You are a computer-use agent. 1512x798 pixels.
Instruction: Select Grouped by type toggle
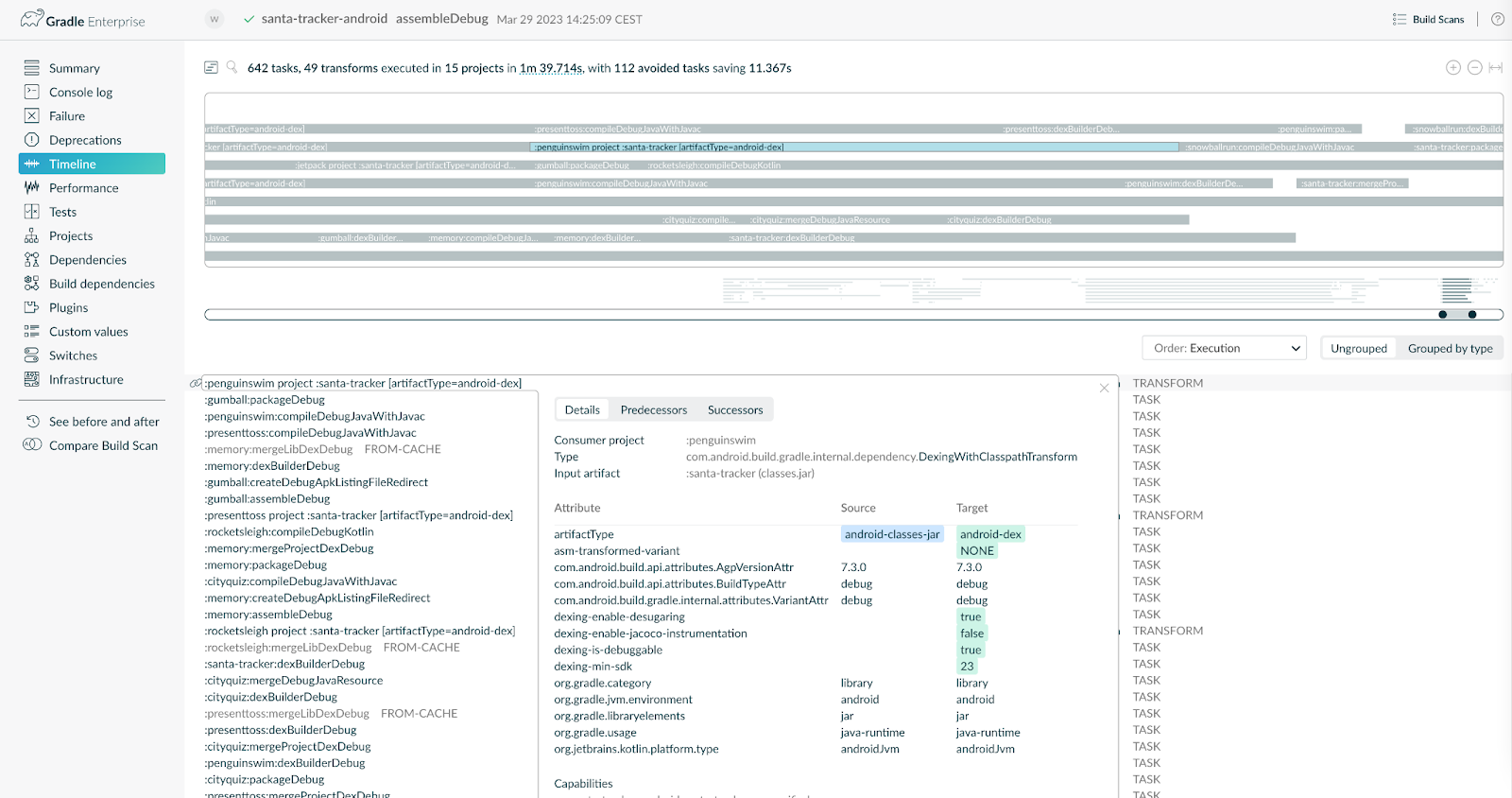coord(1451,348)
